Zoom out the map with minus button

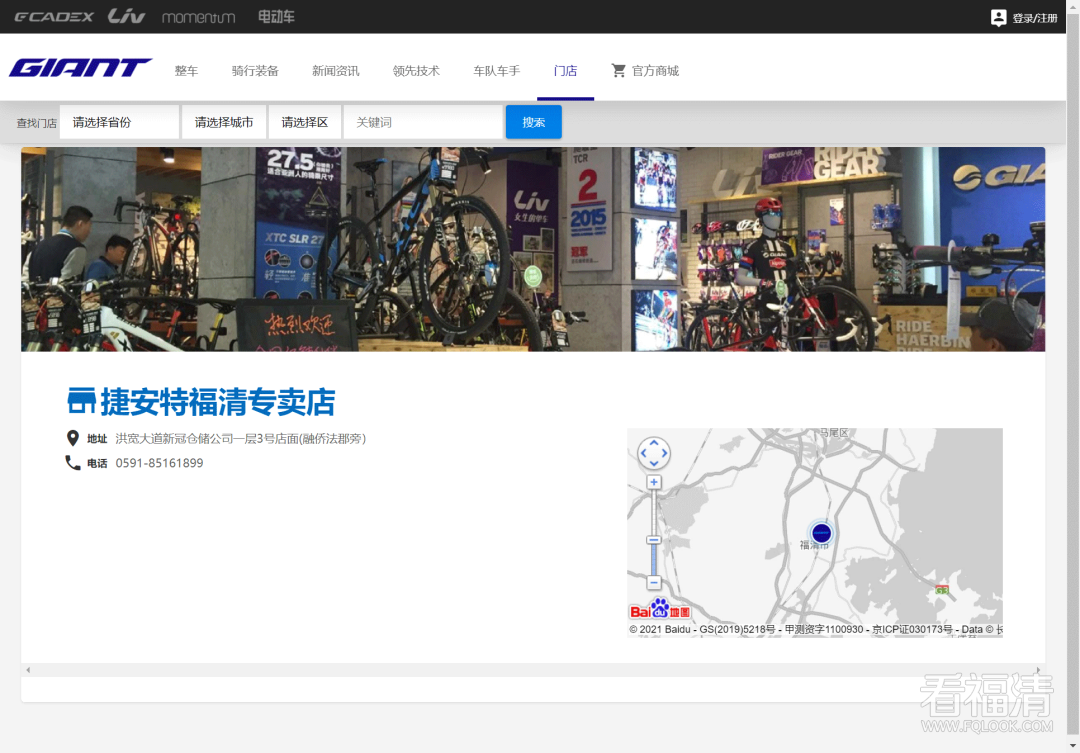(x=654, y=582)
